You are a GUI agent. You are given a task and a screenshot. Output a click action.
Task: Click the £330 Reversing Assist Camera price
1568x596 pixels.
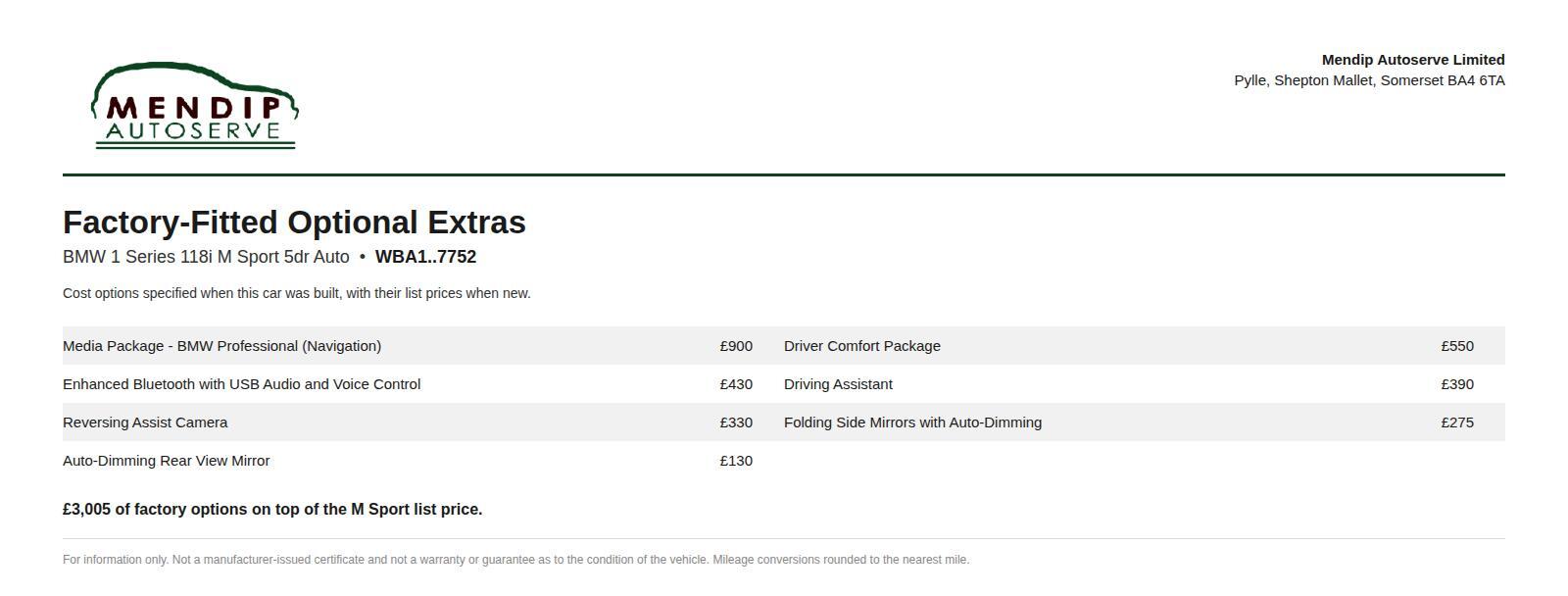[x=736, y=422]
